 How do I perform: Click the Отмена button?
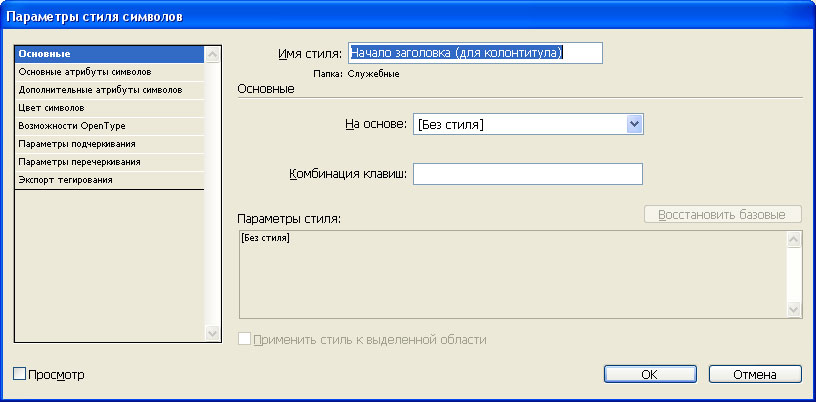pos(755,374)
